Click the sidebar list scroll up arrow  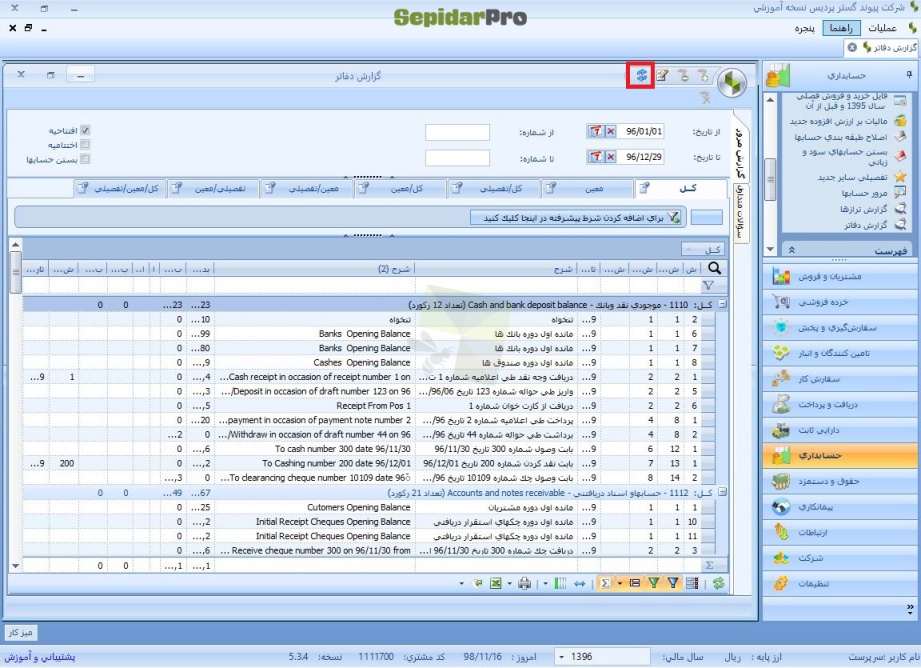tap(769, 100)
